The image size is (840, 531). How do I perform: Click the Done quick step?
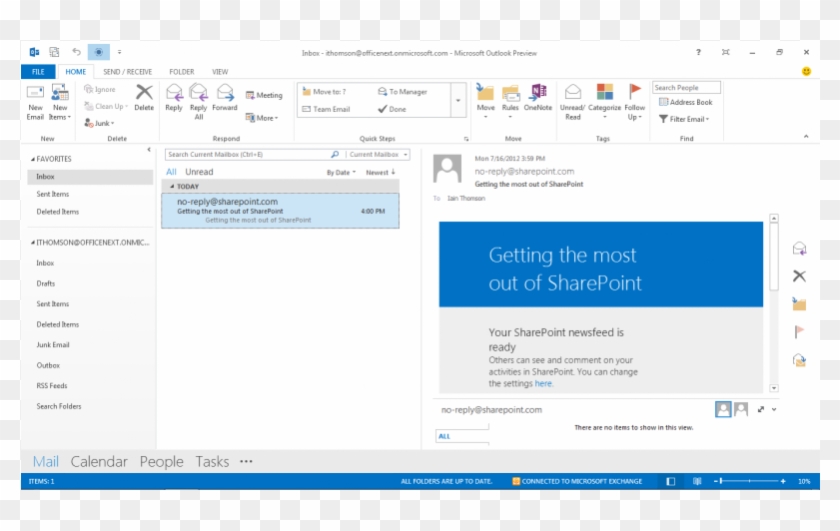pyautogui.click(x=392, y=109)
